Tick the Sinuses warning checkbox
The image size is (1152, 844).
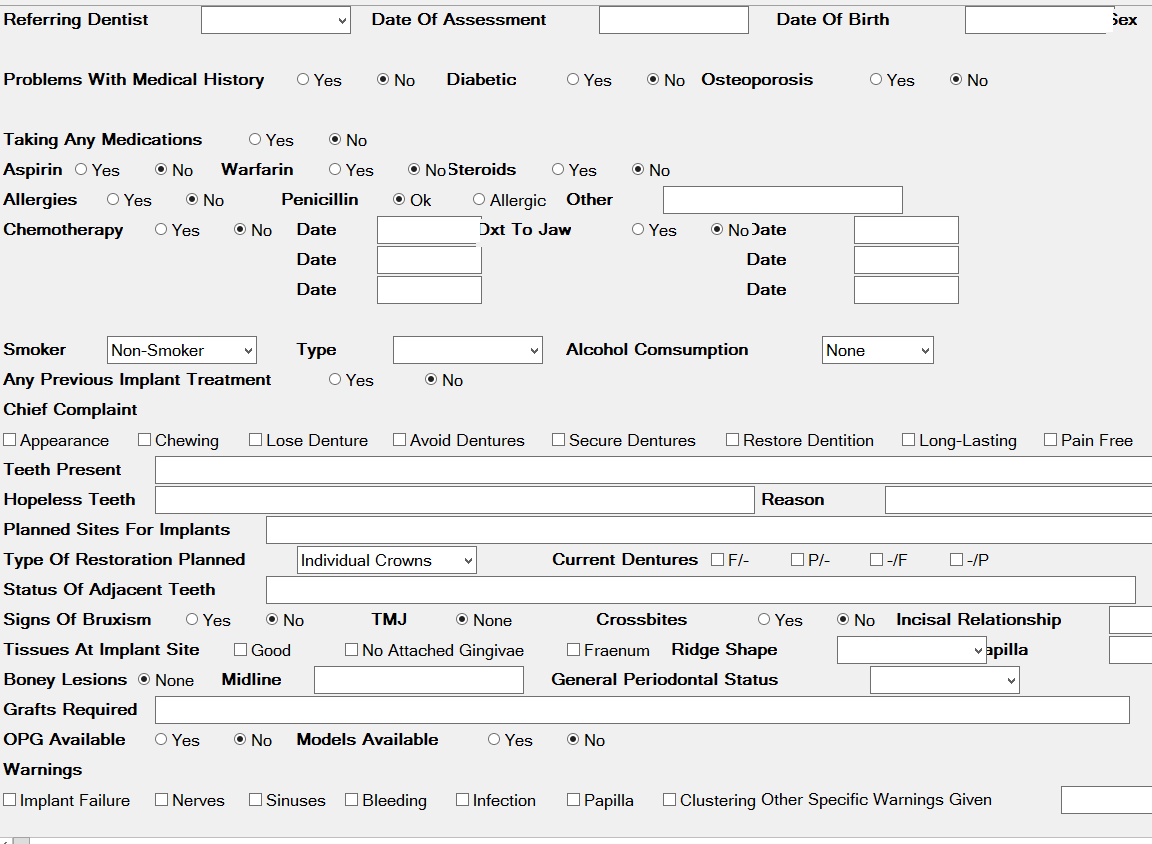(256, 800)
